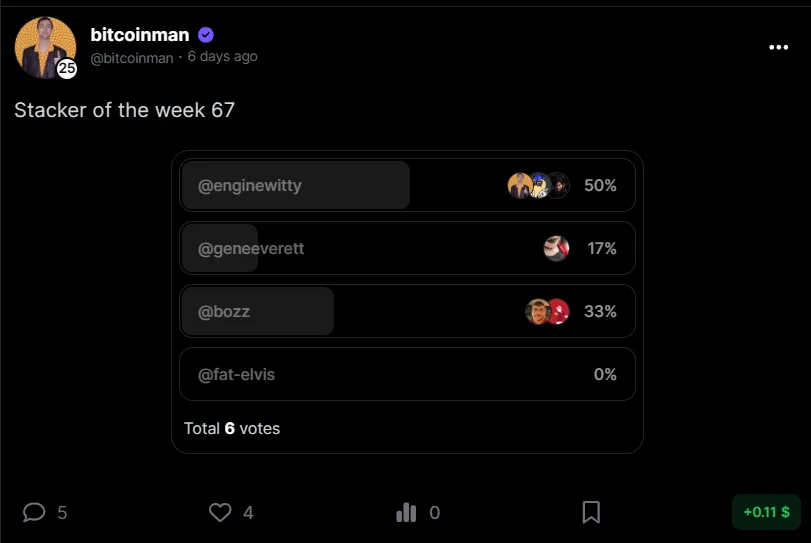Click the purple verified badge
811x543 pixels.
tap(206, 35)
